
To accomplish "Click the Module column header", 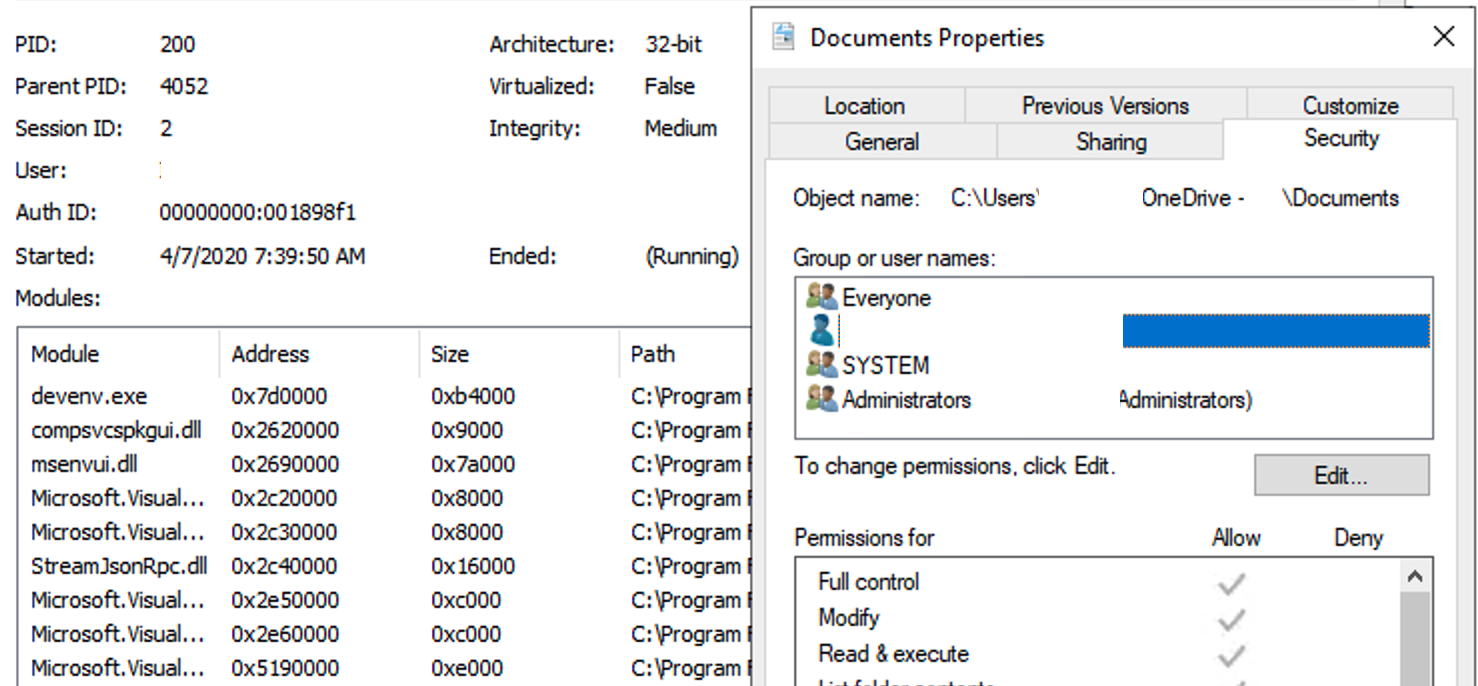I will pos(118,354).
